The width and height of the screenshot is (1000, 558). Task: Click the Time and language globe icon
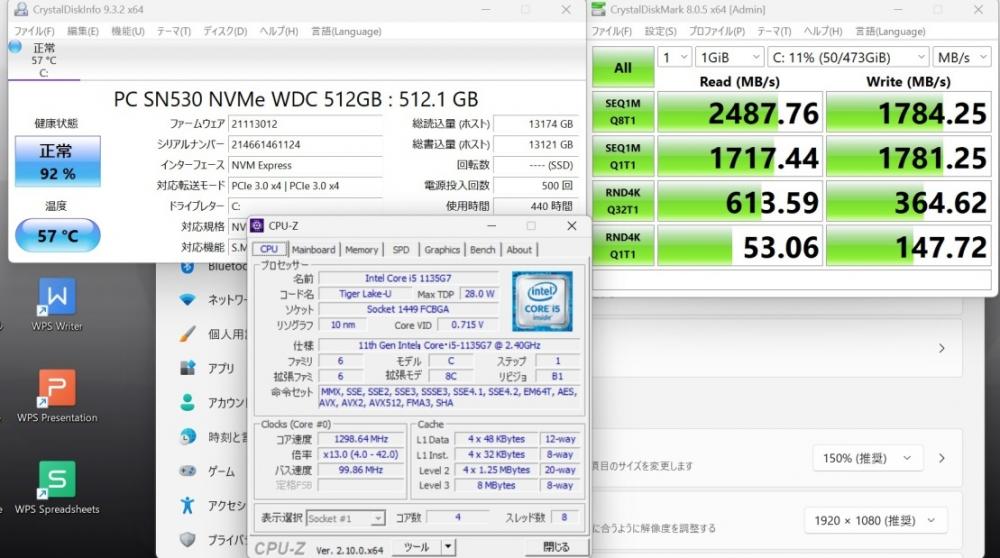tap(188, 437)
